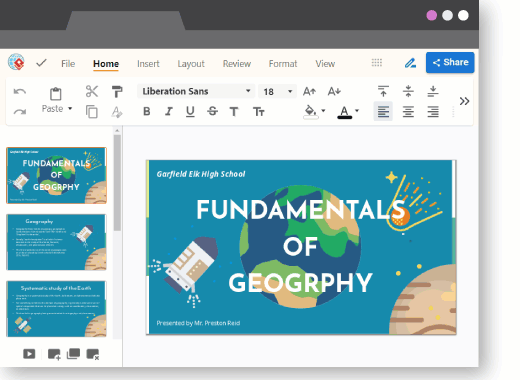
Task: Toggle italic formatting
Action: coord(169,111)
